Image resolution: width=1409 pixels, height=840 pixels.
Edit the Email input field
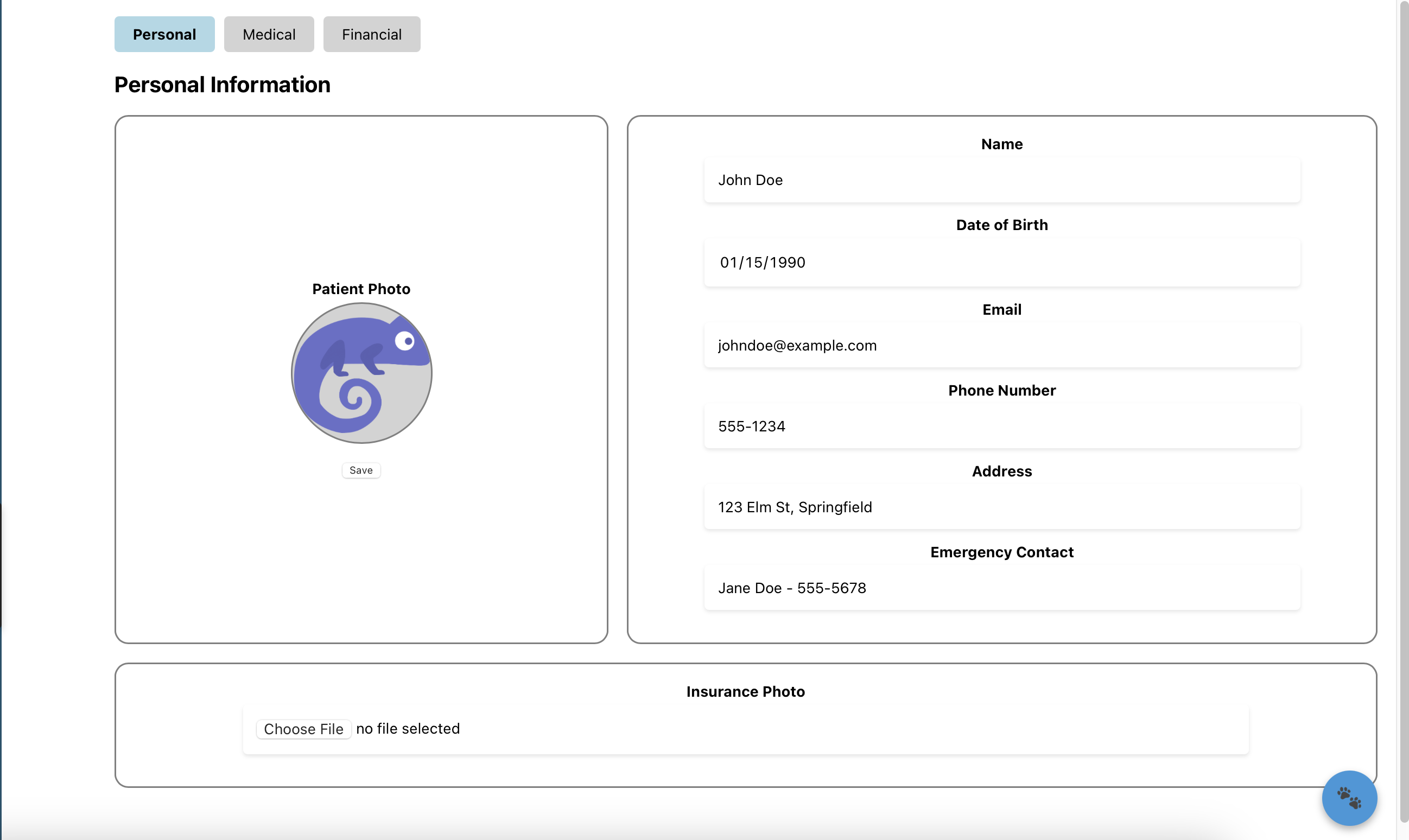(x=1001, y=345)
